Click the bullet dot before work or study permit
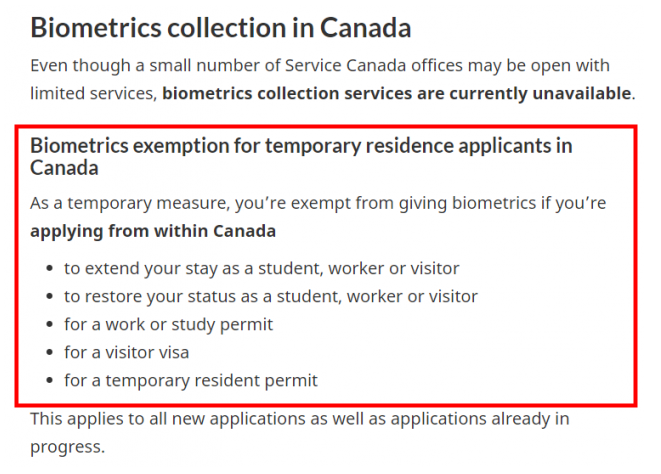The height and width of the screenshot is (474, 661). pyautogui.click(x=50, y=324)
